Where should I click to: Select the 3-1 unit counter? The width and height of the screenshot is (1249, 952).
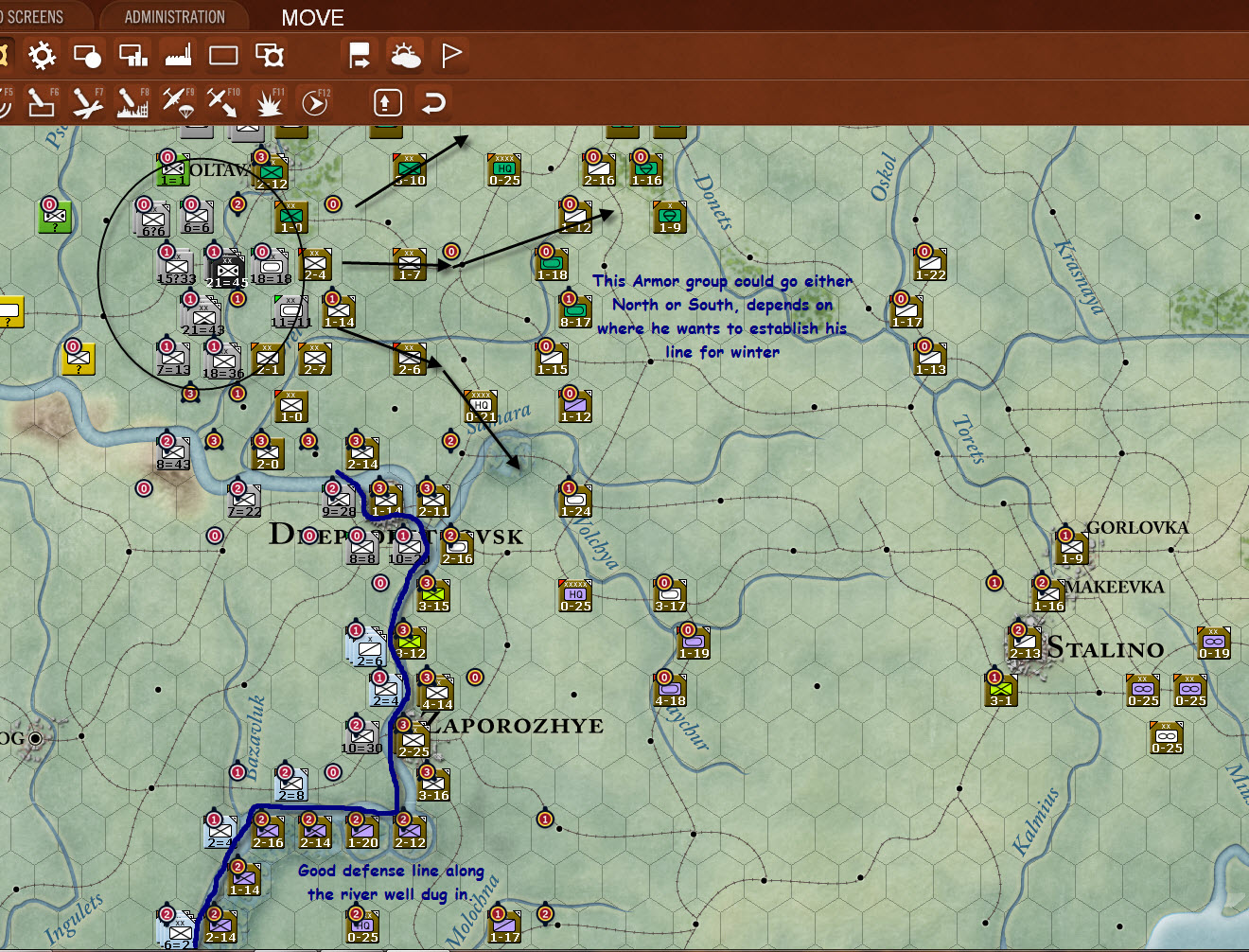tap(1001, 692)
